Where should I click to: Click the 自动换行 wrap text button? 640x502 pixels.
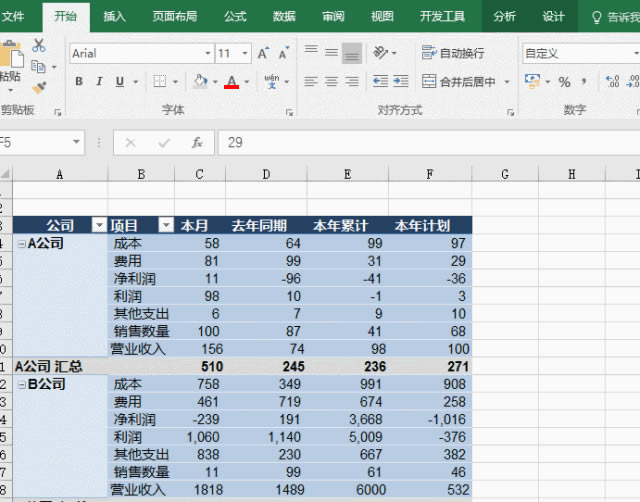tap(453, 53)
